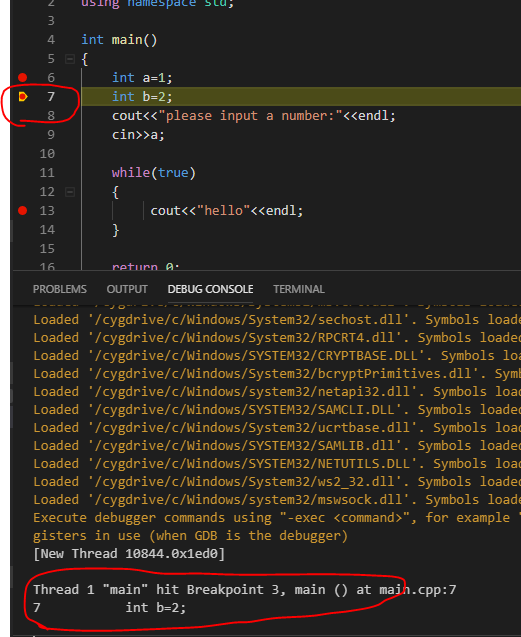521x637 pixels.
Task: Click line number 9 in the gutter
Action: click(x=51, y=134)
